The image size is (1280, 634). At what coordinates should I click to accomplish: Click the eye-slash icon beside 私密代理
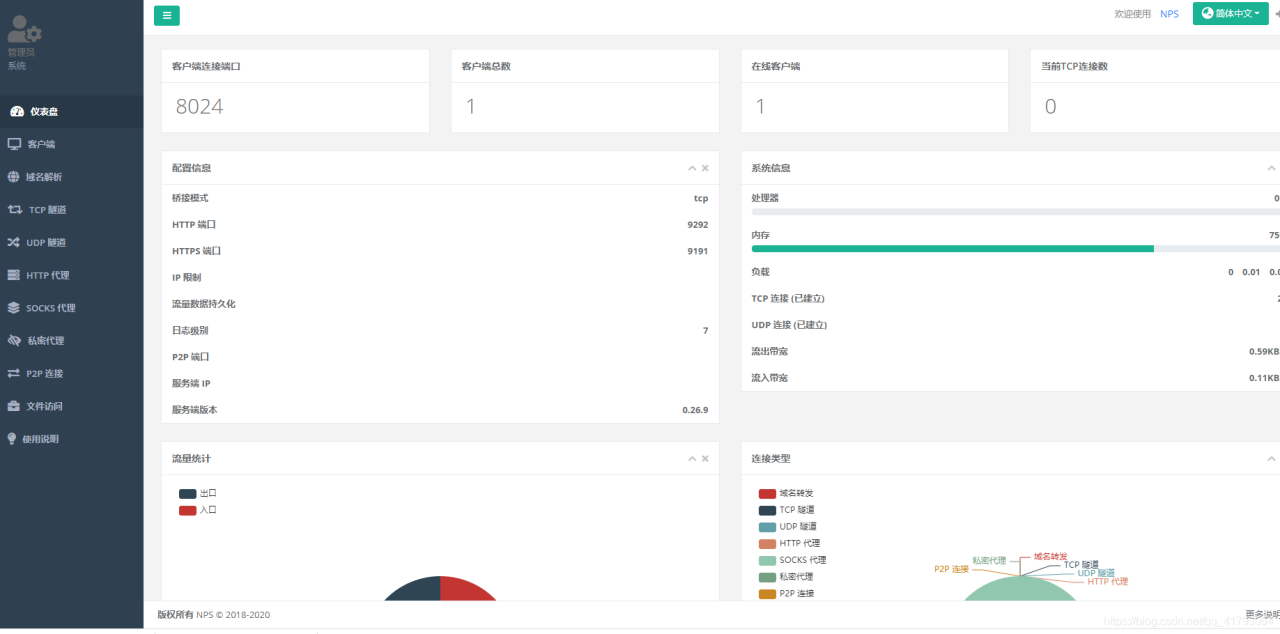(x=14, y=341)
